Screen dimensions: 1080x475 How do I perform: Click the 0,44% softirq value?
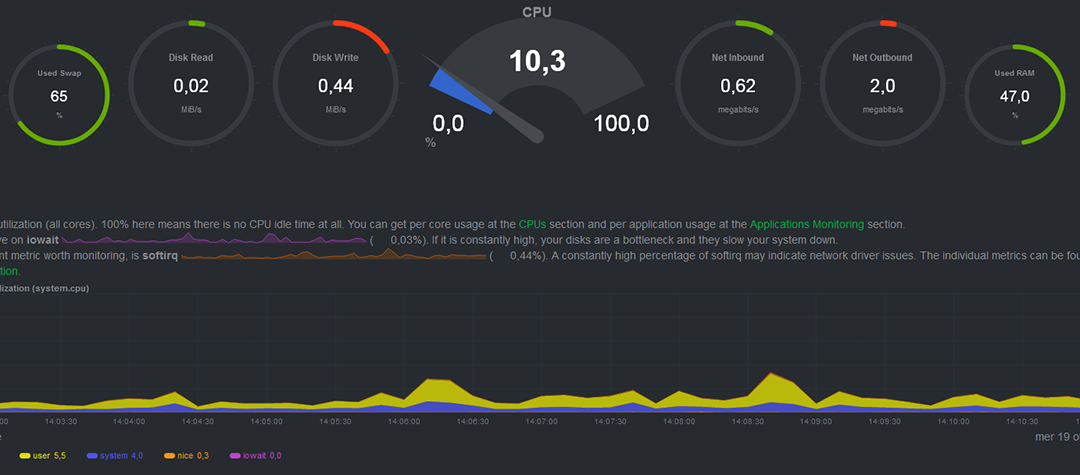(x=526, y=257)
